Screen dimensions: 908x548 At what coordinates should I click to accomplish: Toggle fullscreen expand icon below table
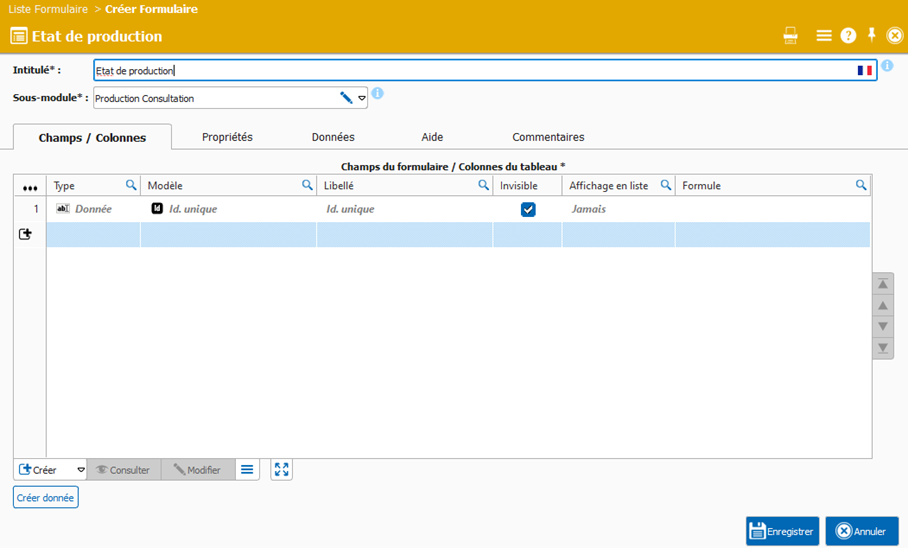(282, 470)
